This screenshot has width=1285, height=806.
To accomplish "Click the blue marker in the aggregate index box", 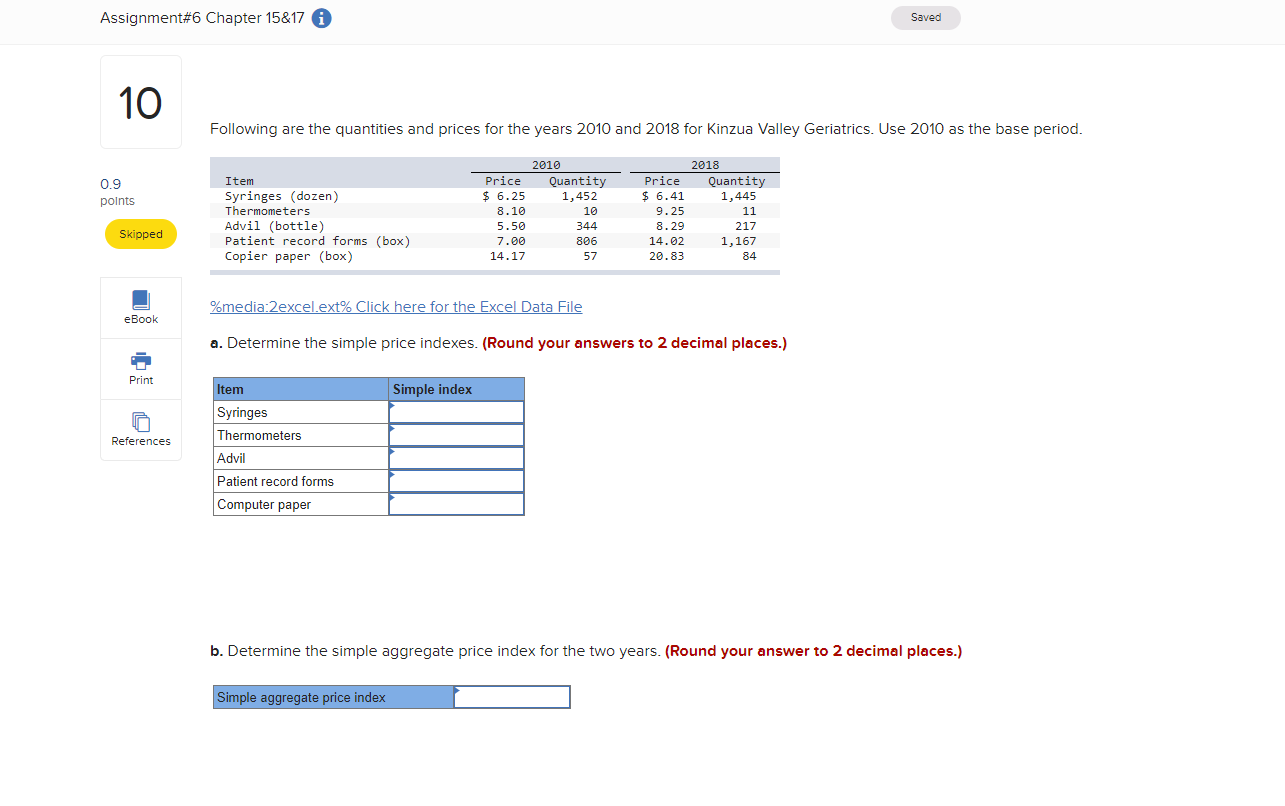I will click(457, 691).
